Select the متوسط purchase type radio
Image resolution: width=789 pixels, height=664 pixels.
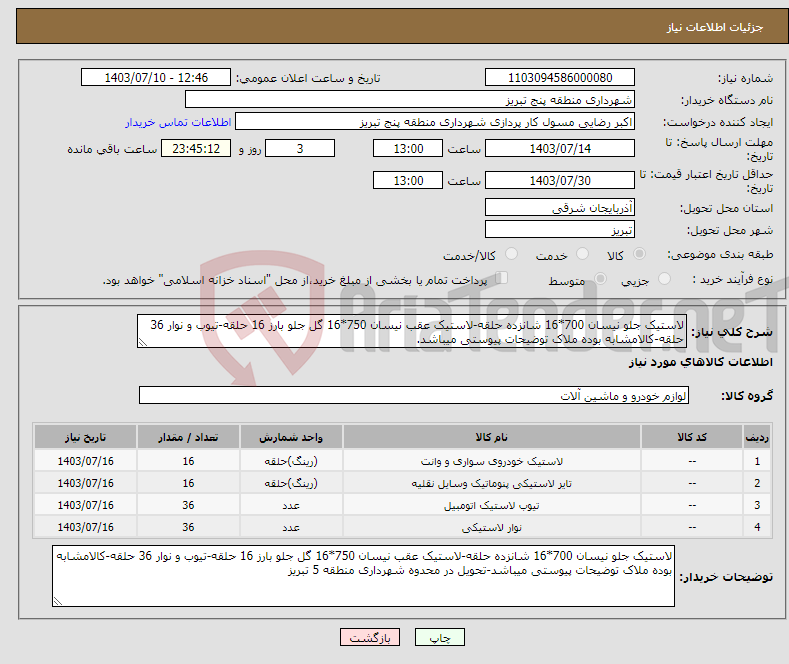[600, 279]
